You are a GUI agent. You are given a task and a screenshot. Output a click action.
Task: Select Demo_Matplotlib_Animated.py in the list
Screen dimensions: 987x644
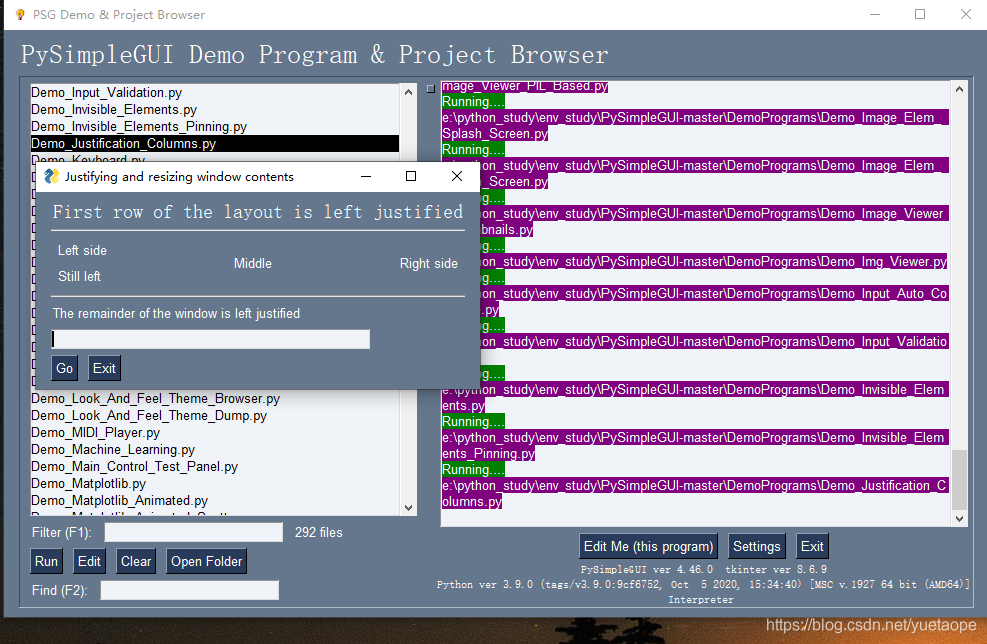tap(215, 500)
